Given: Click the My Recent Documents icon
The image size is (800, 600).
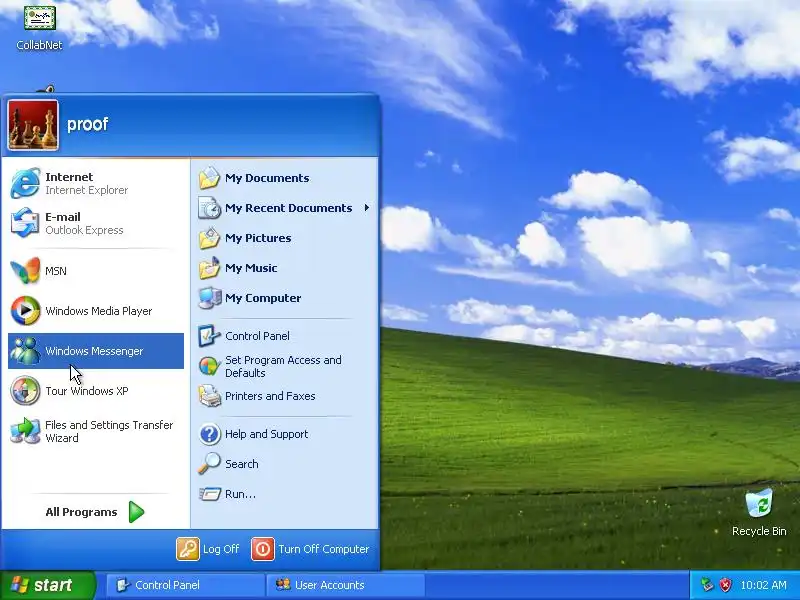Looking at the screenshot, I should [209, 208].
